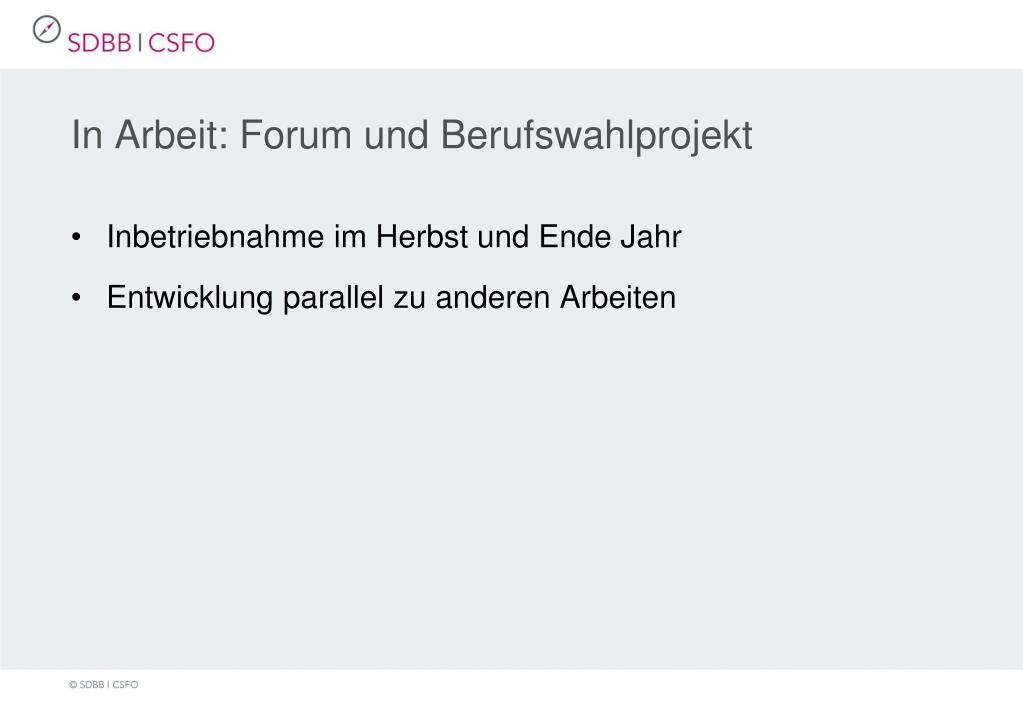Screen dimensions: 1023x708
Task: Click the copyright symbol in the footer
Action: pyautogui.click(x=73, y=685)
